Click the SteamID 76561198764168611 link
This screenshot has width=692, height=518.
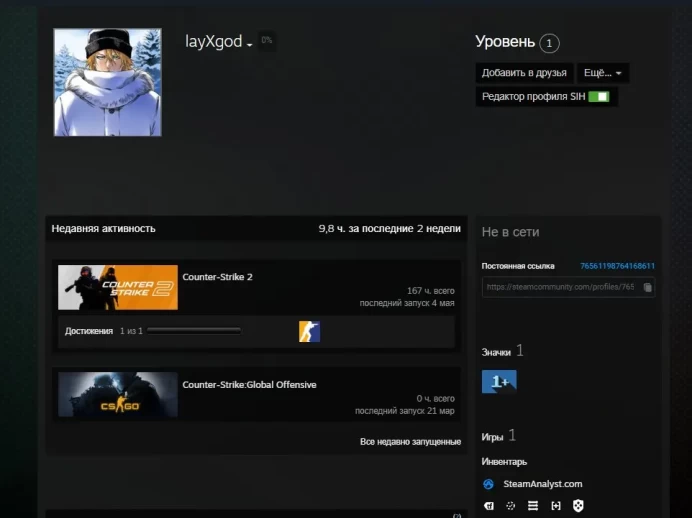(617, 266)
